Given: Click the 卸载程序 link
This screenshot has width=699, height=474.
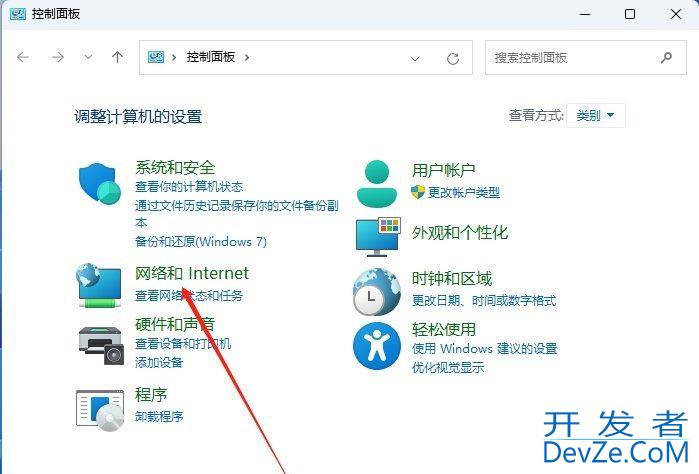Looking at the screenshot, I should [159, 416].
